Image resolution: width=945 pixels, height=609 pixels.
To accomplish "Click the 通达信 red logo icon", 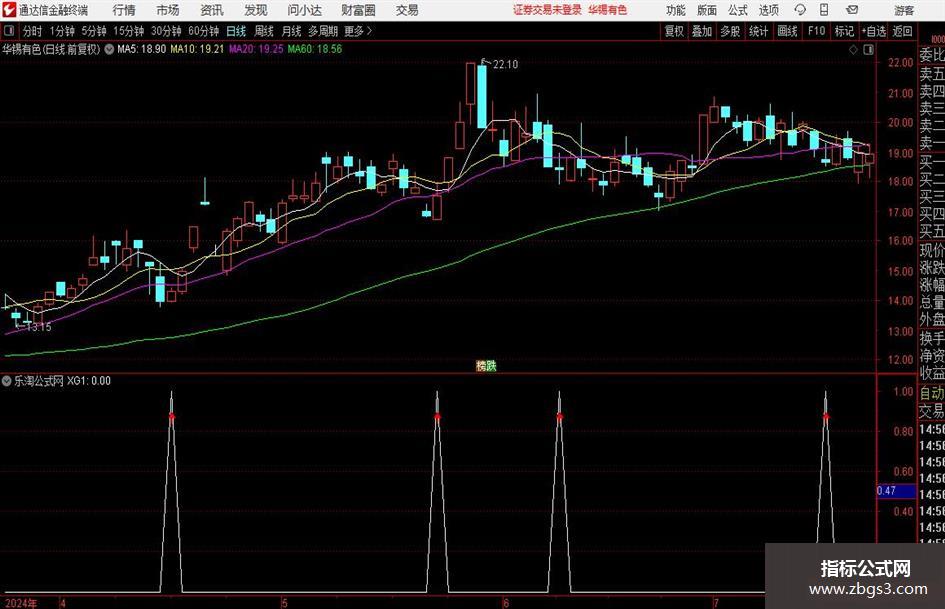I will pos(9,10).
